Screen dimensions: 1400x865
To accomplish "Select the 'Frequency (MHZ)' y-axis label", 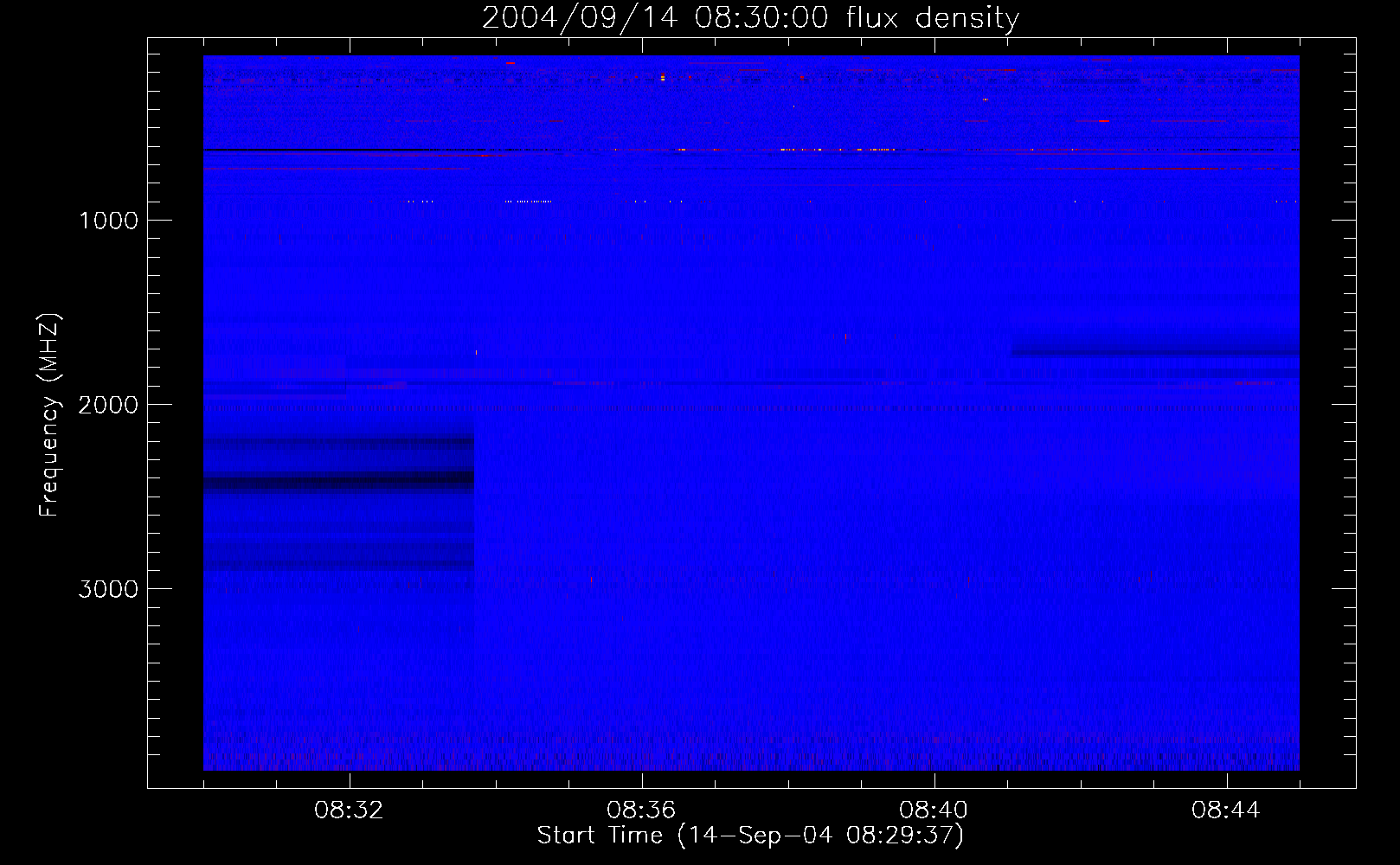I will (x=49, y=415).
